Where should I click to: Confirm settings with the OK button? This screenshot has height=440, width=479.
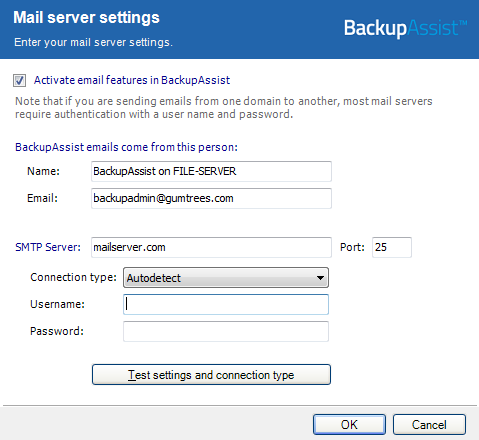[349, 424]
